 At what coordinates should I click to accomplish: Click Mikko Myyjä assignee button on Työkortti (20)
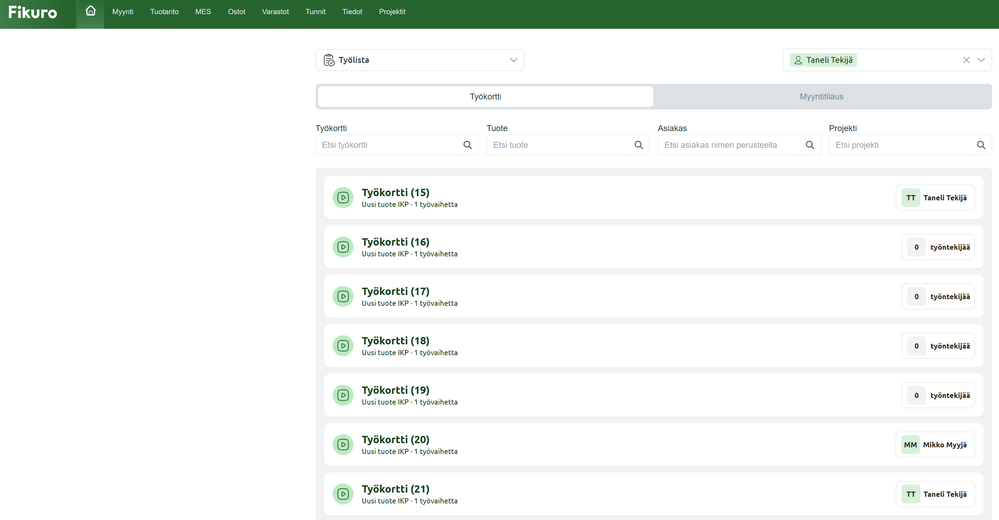tap(935, 445)
